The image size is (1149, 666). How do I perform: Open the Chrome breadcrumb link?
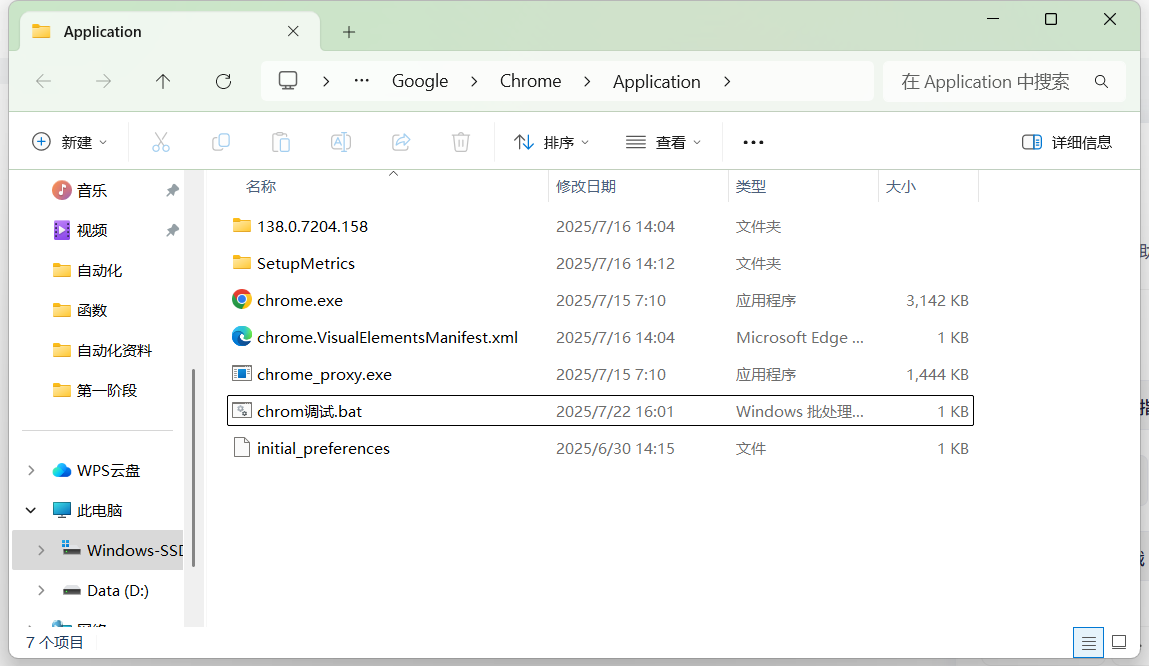(530, 81)
